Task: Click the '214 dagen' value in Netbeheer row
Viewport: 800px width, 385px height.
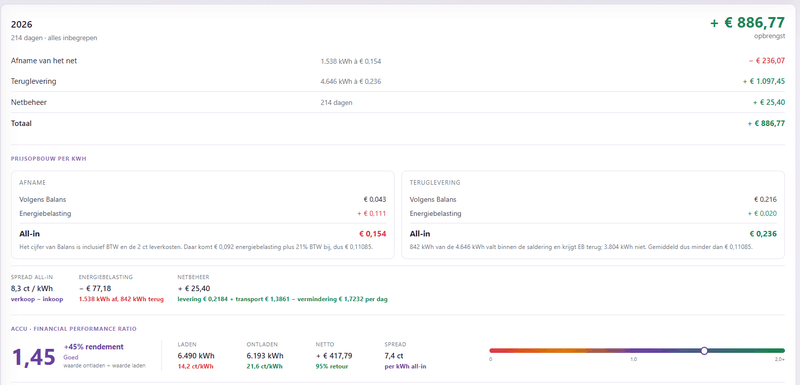Action: point(336,102)
